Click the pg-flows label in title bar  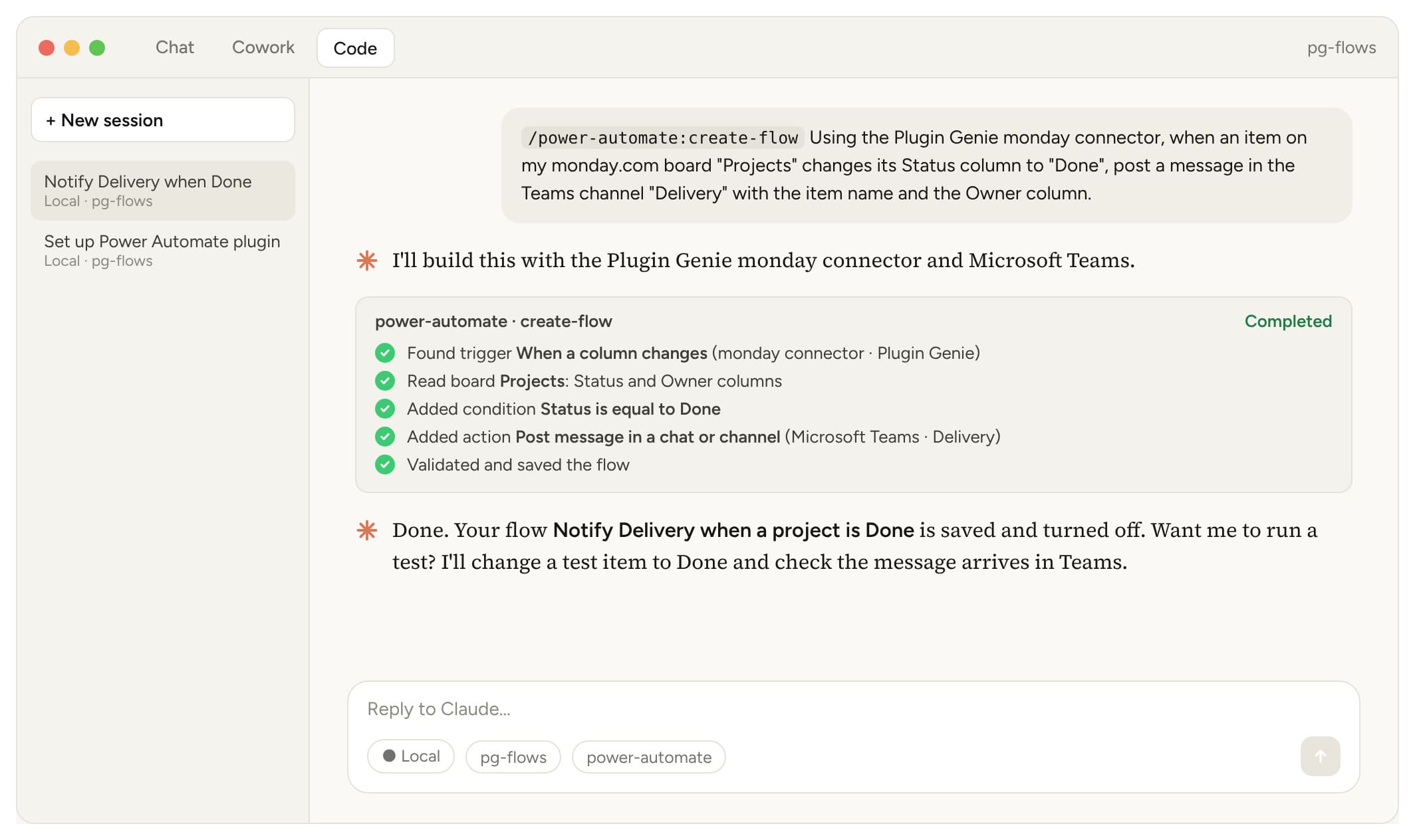tap(1341, 48)
